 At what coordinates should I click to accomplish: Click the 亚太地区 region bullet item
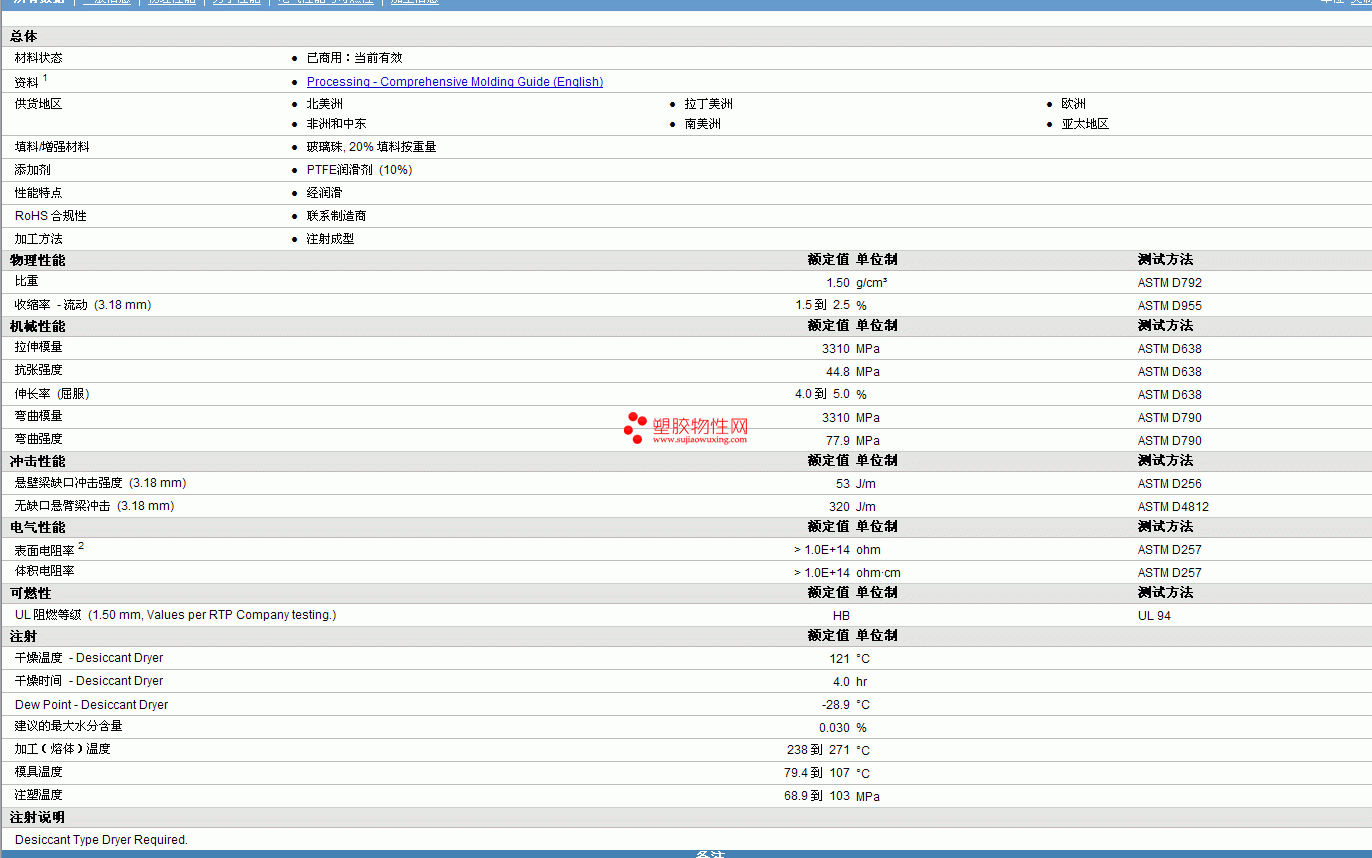coord(1085,124)
